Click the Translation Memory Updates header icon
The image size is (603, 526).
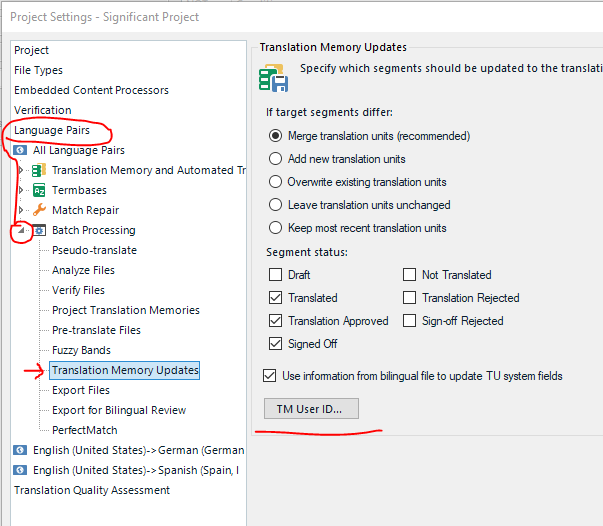[273, 78]
